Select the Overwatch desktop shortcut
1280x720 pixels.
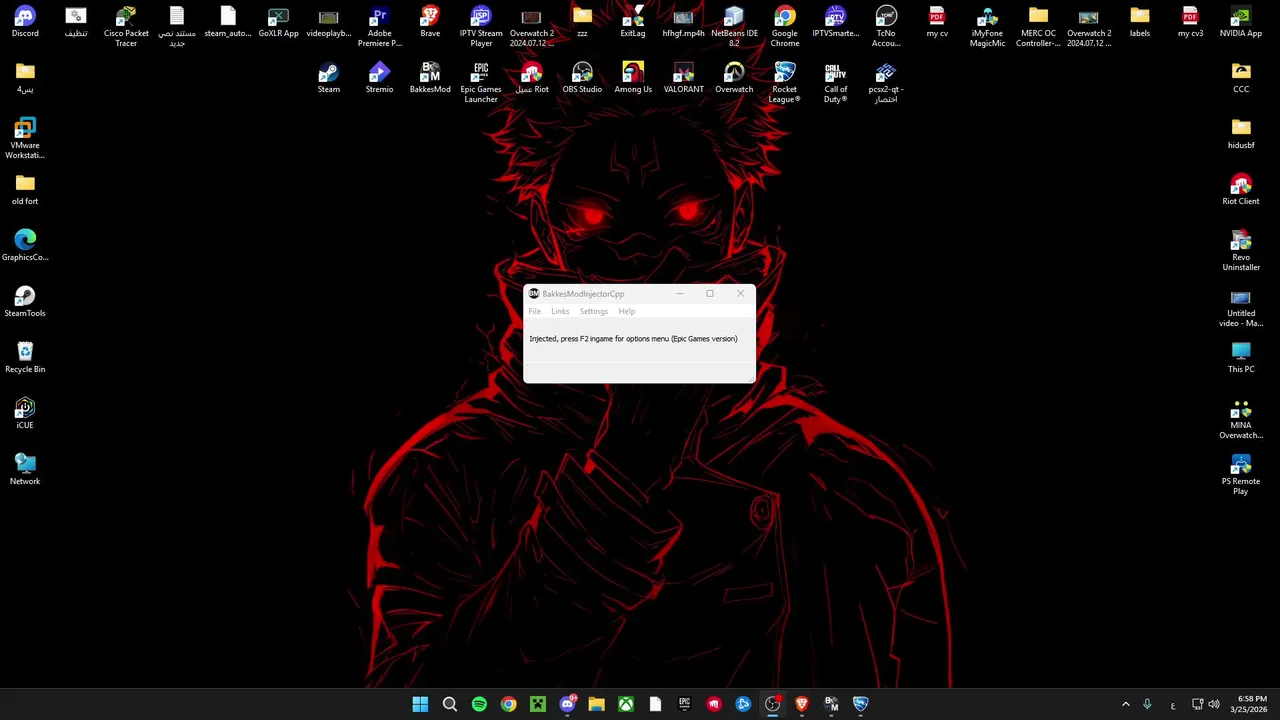pyautogui.click(x=734, y=78)
